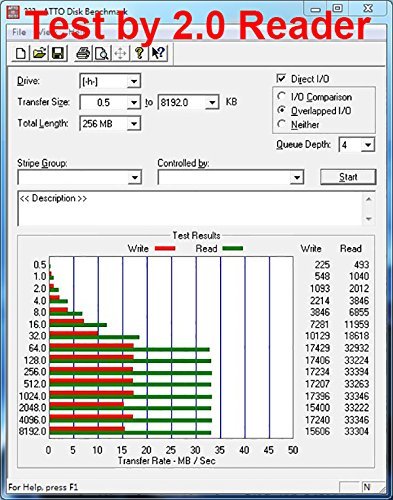Click the Start benchmark button

[x=348, y=177]
